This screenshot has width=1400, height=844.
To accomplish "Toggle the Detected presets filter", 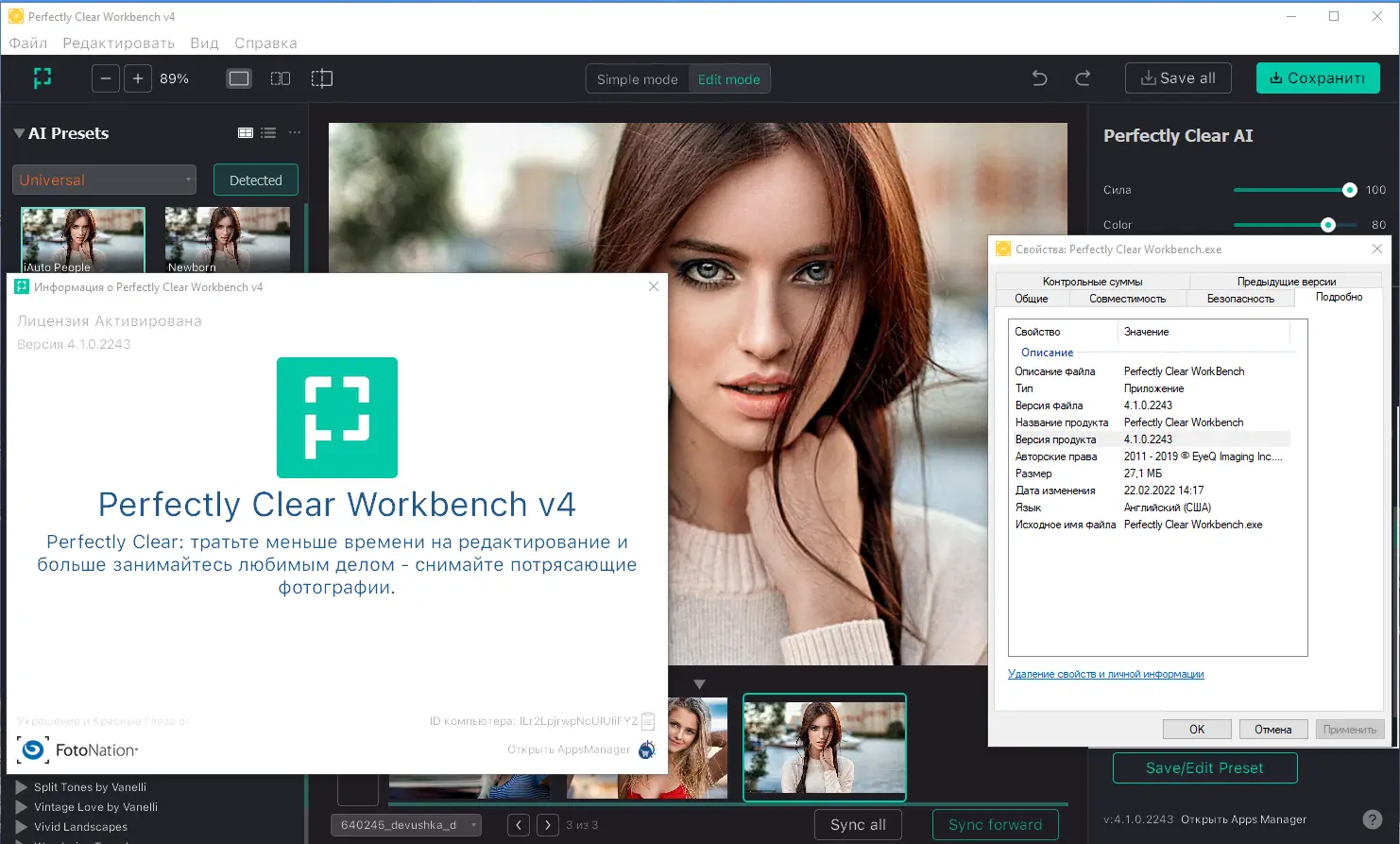I will (x=255, y=180).
